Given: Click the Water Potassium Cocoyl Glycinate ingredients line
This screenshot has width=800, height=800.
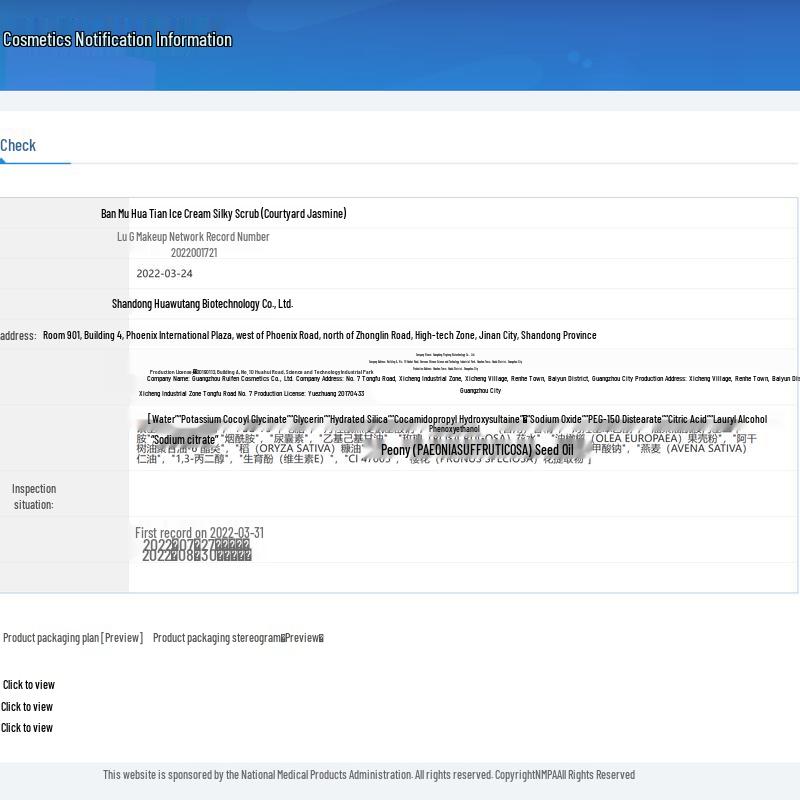Looking at the screenshot, I should tap(456, 420).
